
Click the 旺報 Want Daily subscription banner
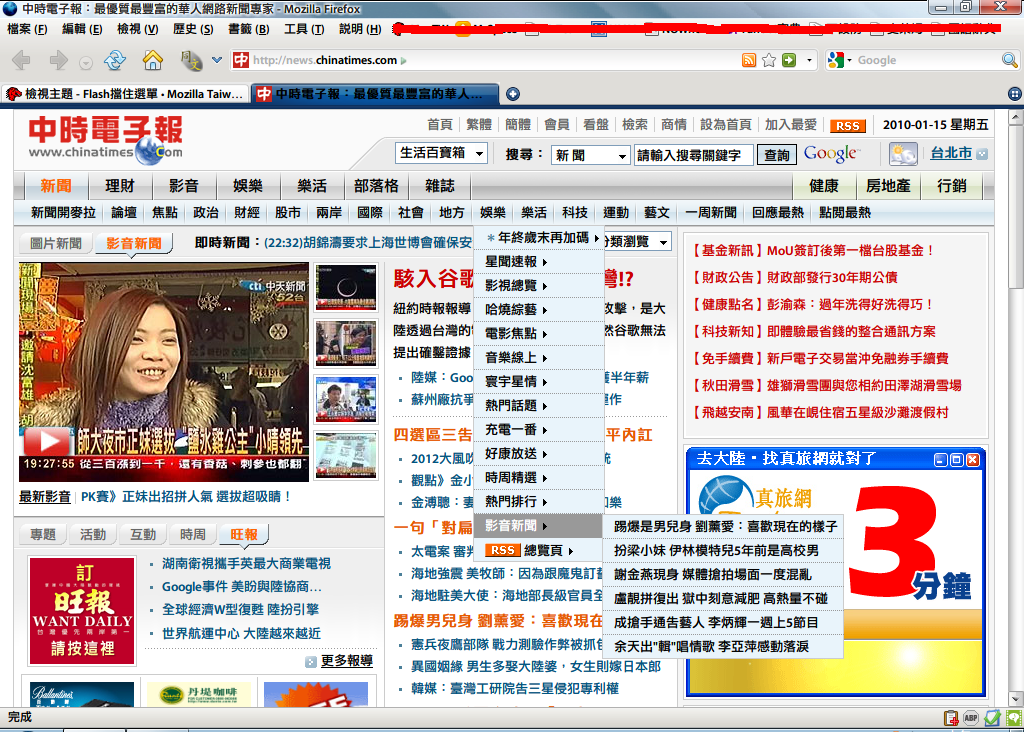(x=82, y=608)
